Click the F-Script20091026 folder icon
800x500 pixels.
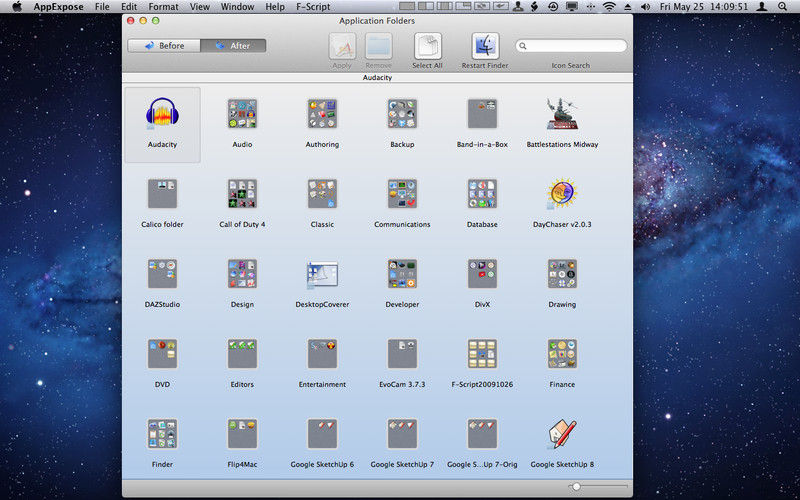point(482,354)
